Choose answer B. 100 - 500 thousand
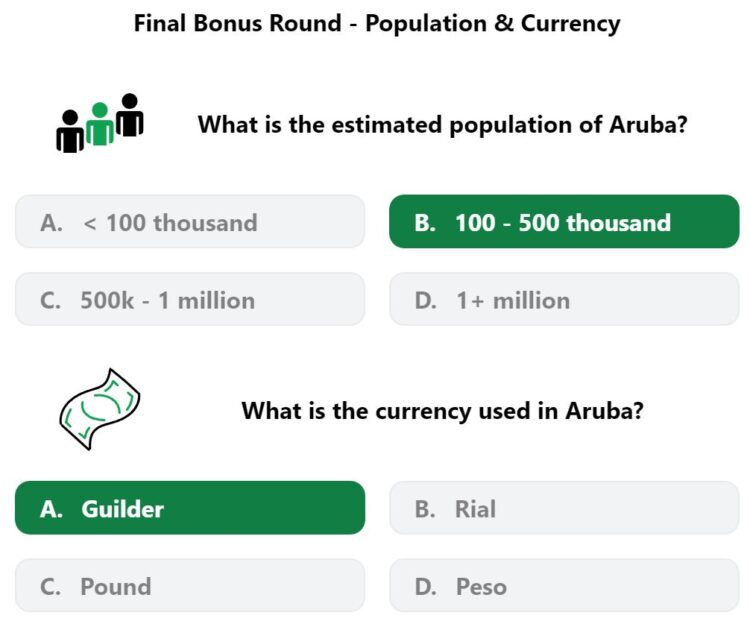 click(564, 221)
